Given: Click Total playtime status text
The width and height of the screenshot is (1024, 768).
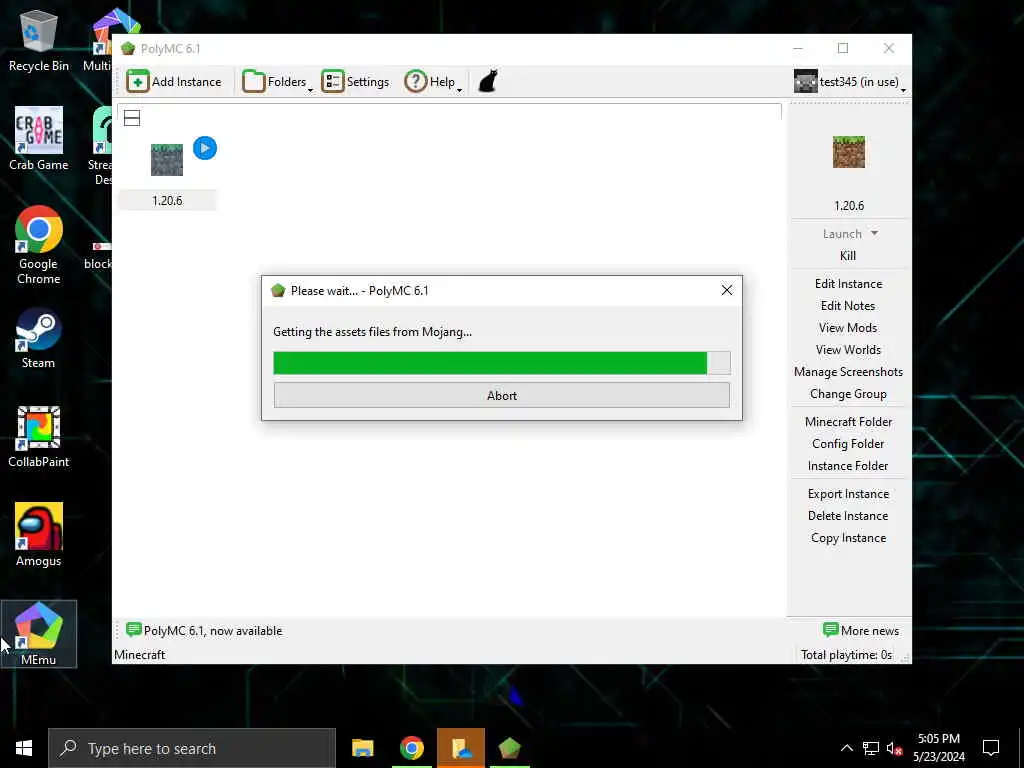Looking at the screenshot, I should (x=846, y=654).
